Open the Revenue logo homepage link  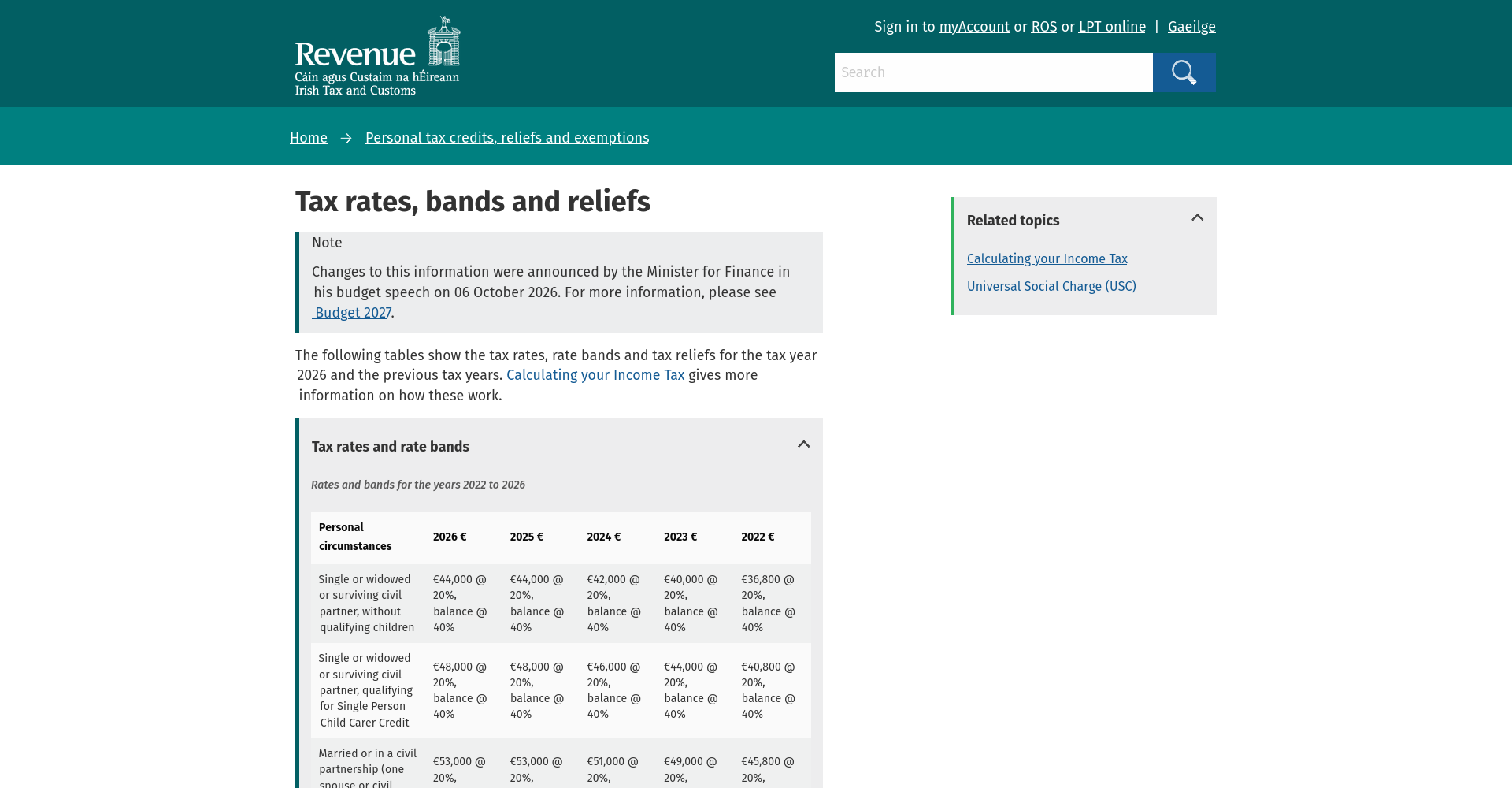[x=377, y=56]
